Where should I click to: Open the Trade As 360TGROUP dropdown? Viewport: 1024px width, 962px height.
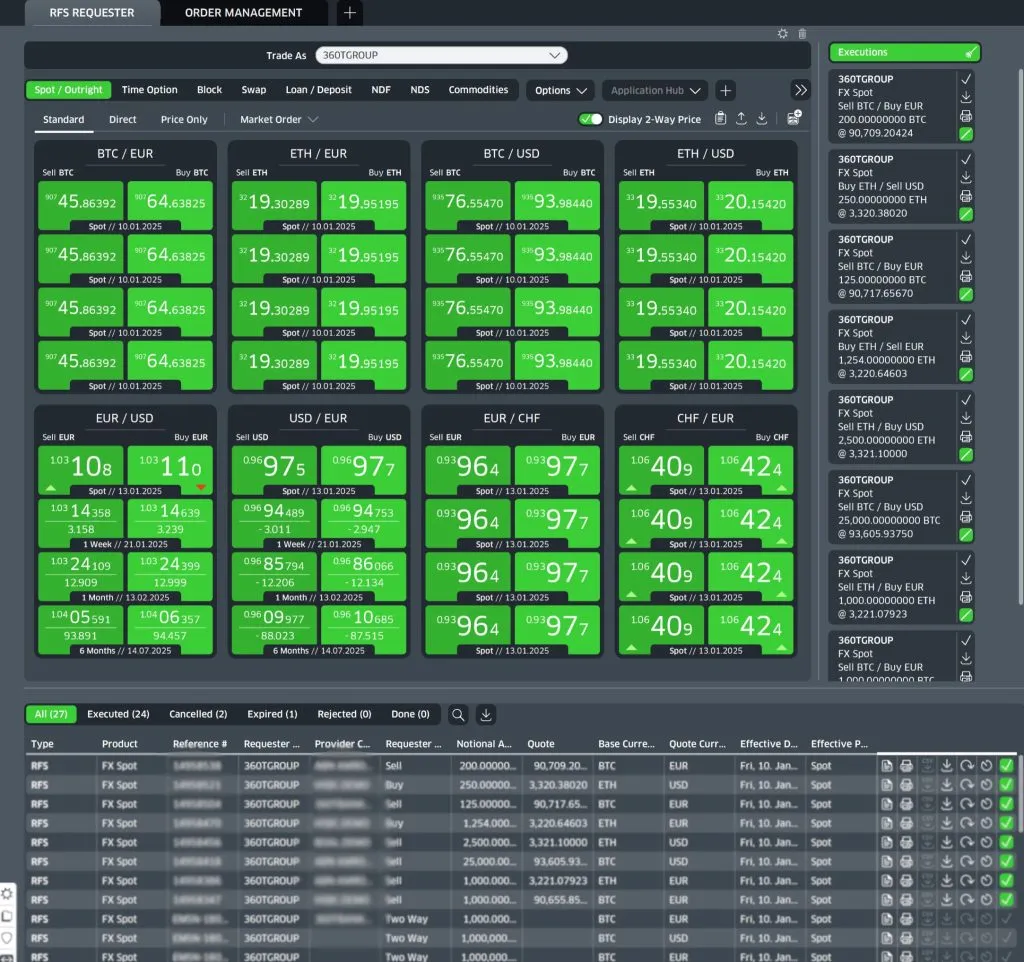click(x=441, y=56)
